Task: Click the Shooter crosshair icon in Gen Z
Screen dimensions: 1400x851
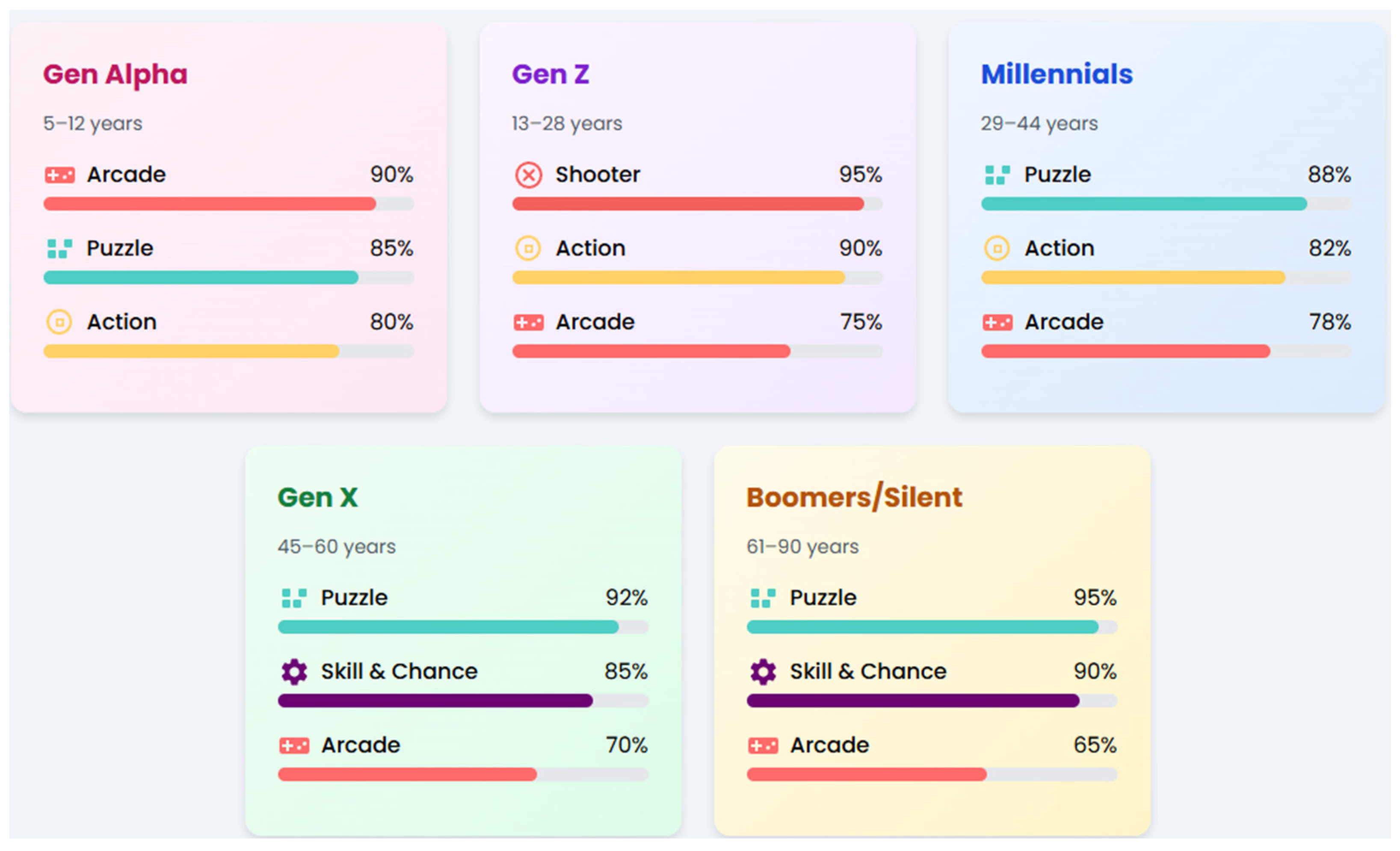Action: [528, 175]
